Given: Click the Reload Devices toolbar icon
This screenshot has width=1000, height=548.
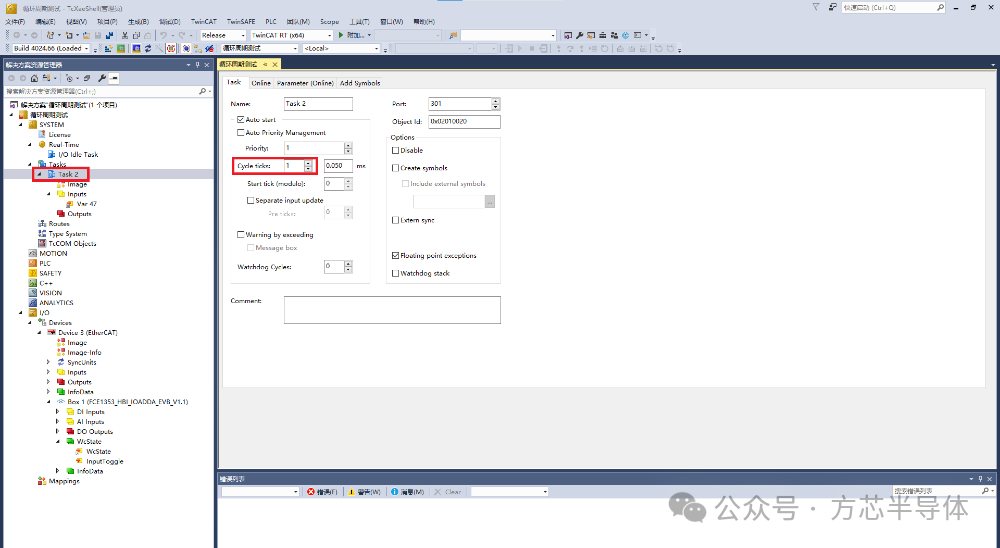Looking at the screenshot, I should point(148,48).
